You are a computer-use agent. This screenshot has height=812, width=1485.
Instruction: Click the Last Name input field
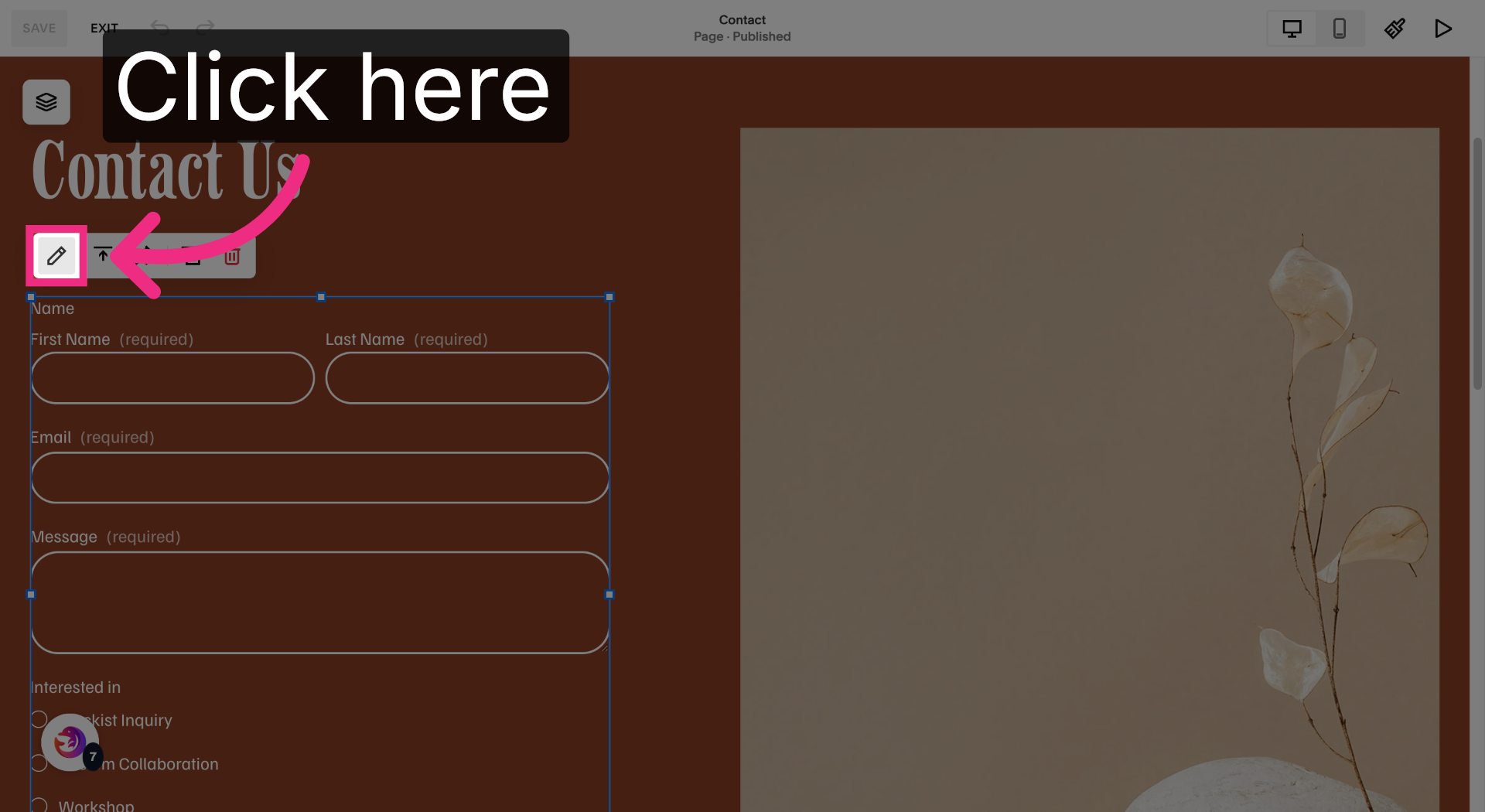point(467,378)
